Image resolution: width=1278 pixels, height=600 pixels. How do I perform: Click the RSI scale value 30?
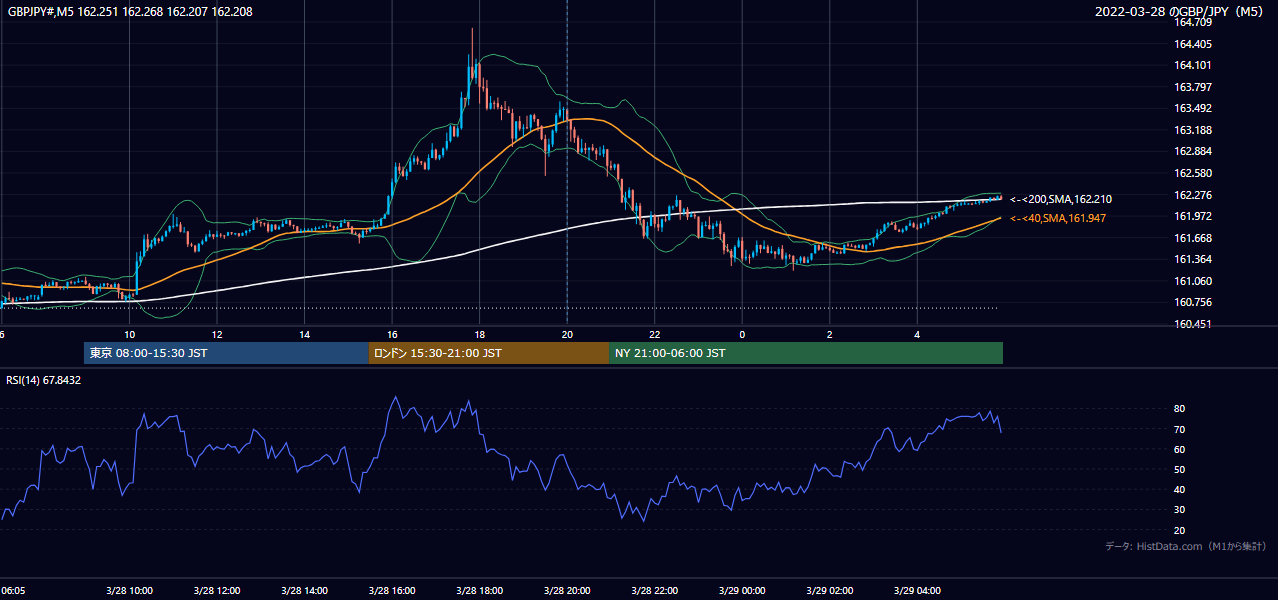1180,510
